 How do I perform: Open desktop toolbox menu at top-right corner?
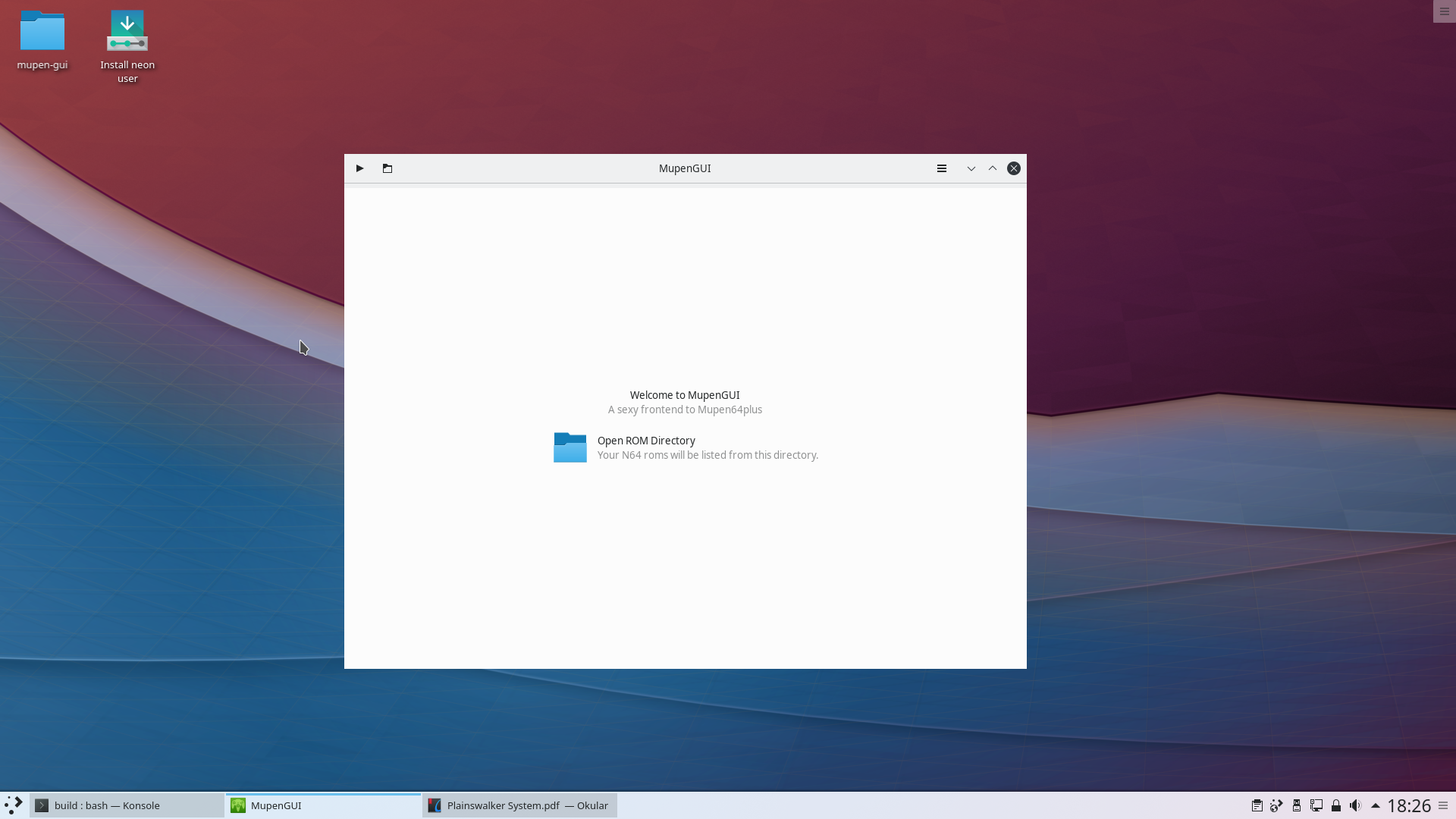(1444, 11)
